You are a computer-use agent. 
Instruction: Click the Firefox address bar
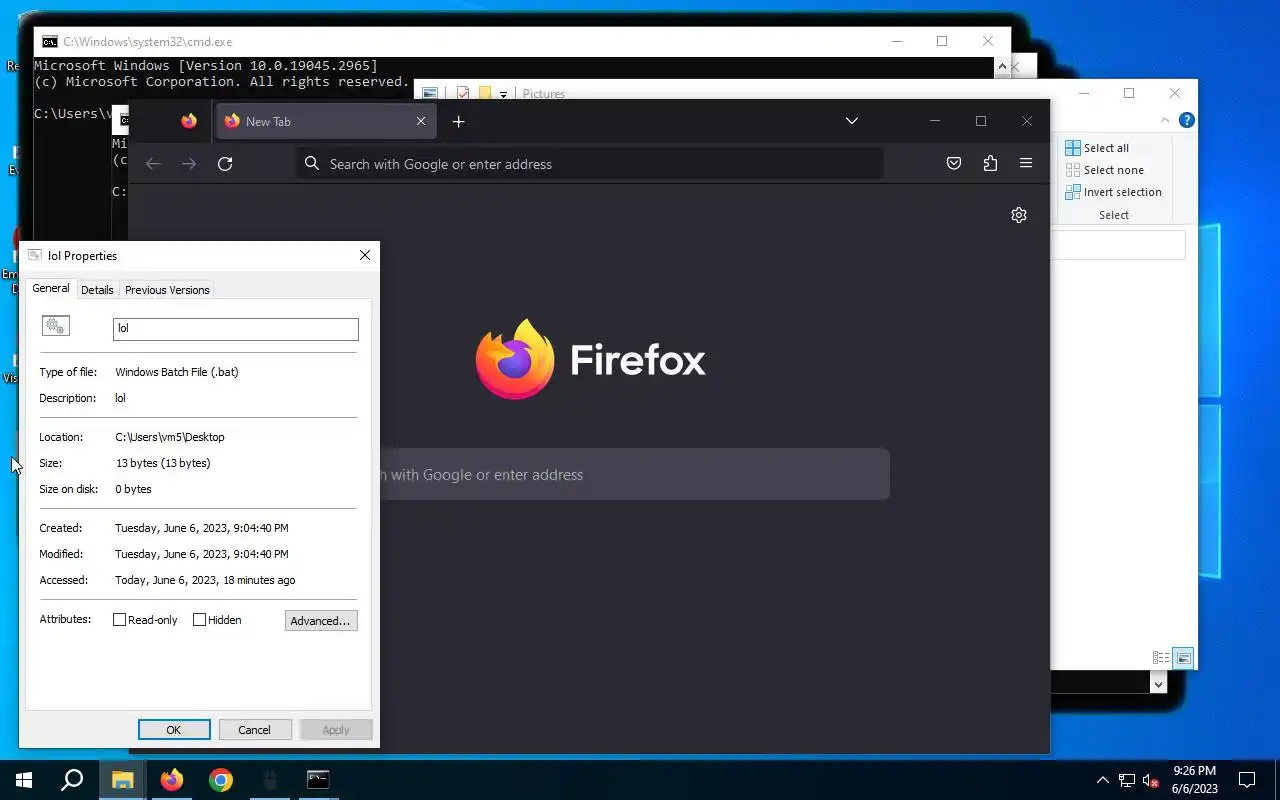(x=590, y=164)
